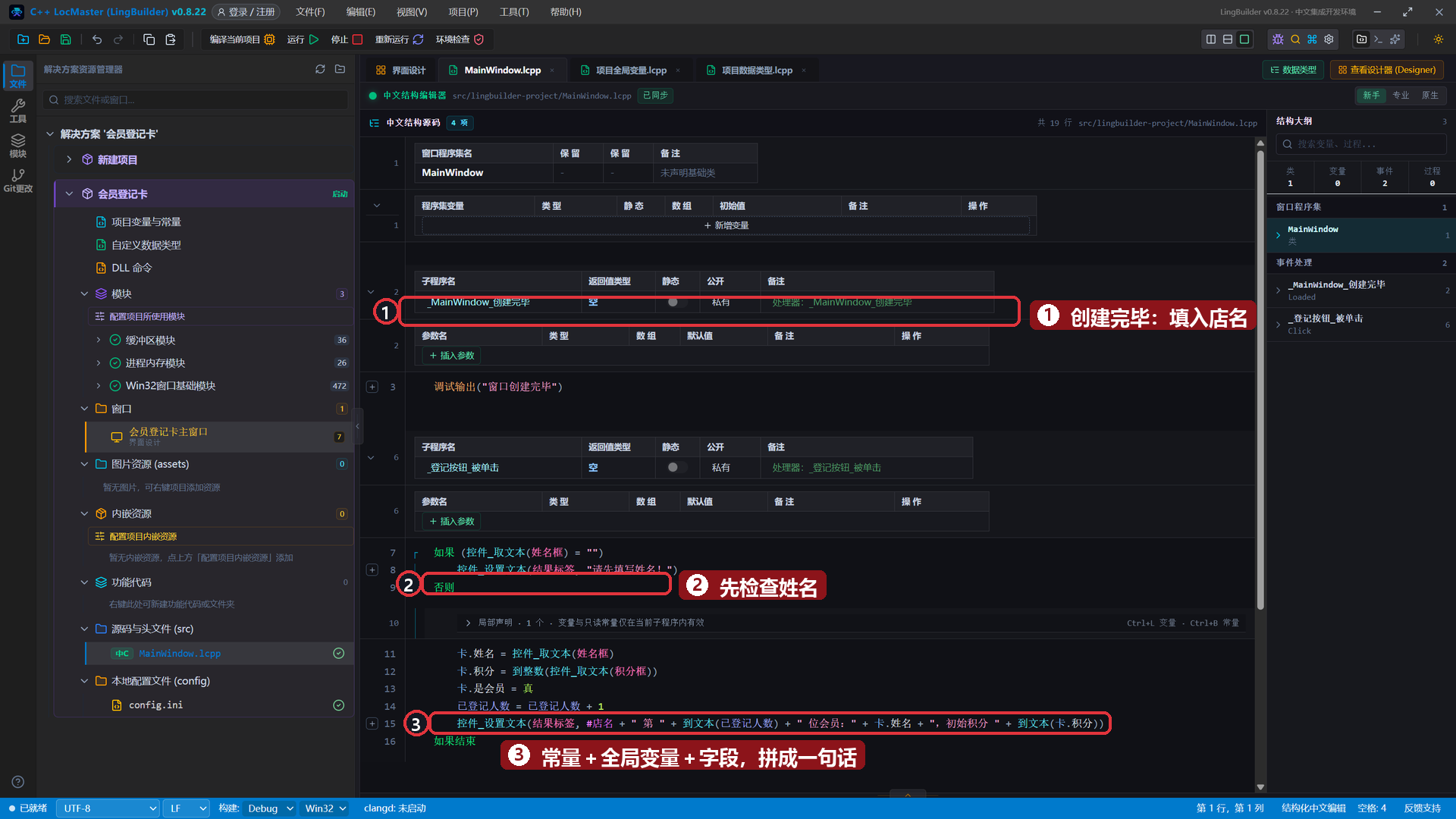Viewport: 1456px width, 819px height.
Task: Open the terminal prompt icon
Action: 1379,39
